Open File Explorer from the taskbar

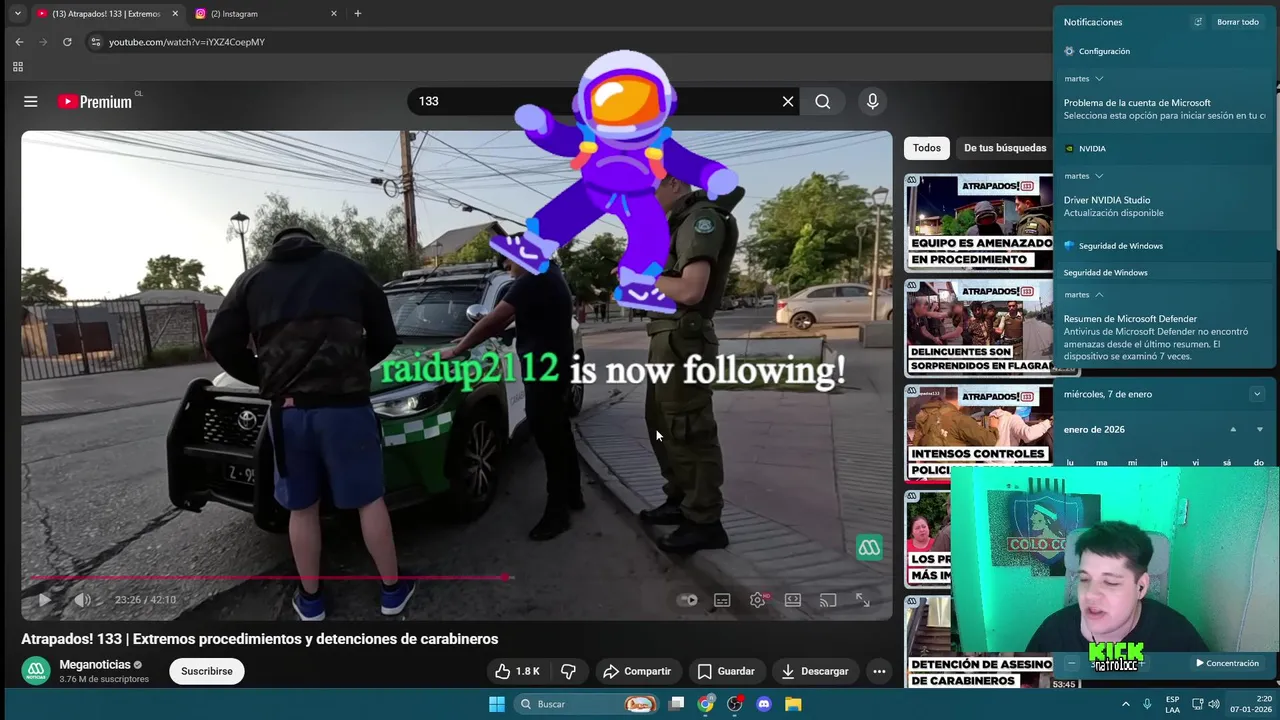793,704
